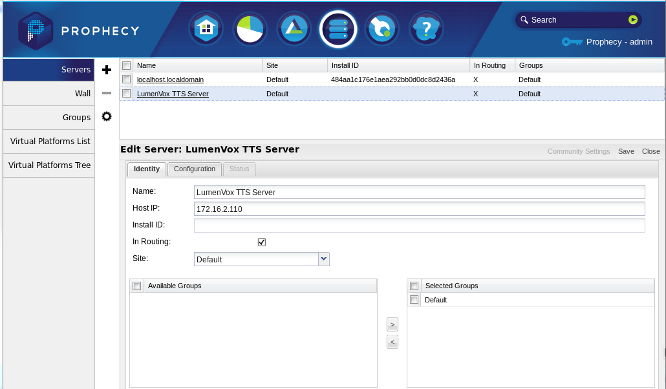This screenshot has width=666, height=389.
Task: Select the servers stack icon
Action: pos(338,29)
